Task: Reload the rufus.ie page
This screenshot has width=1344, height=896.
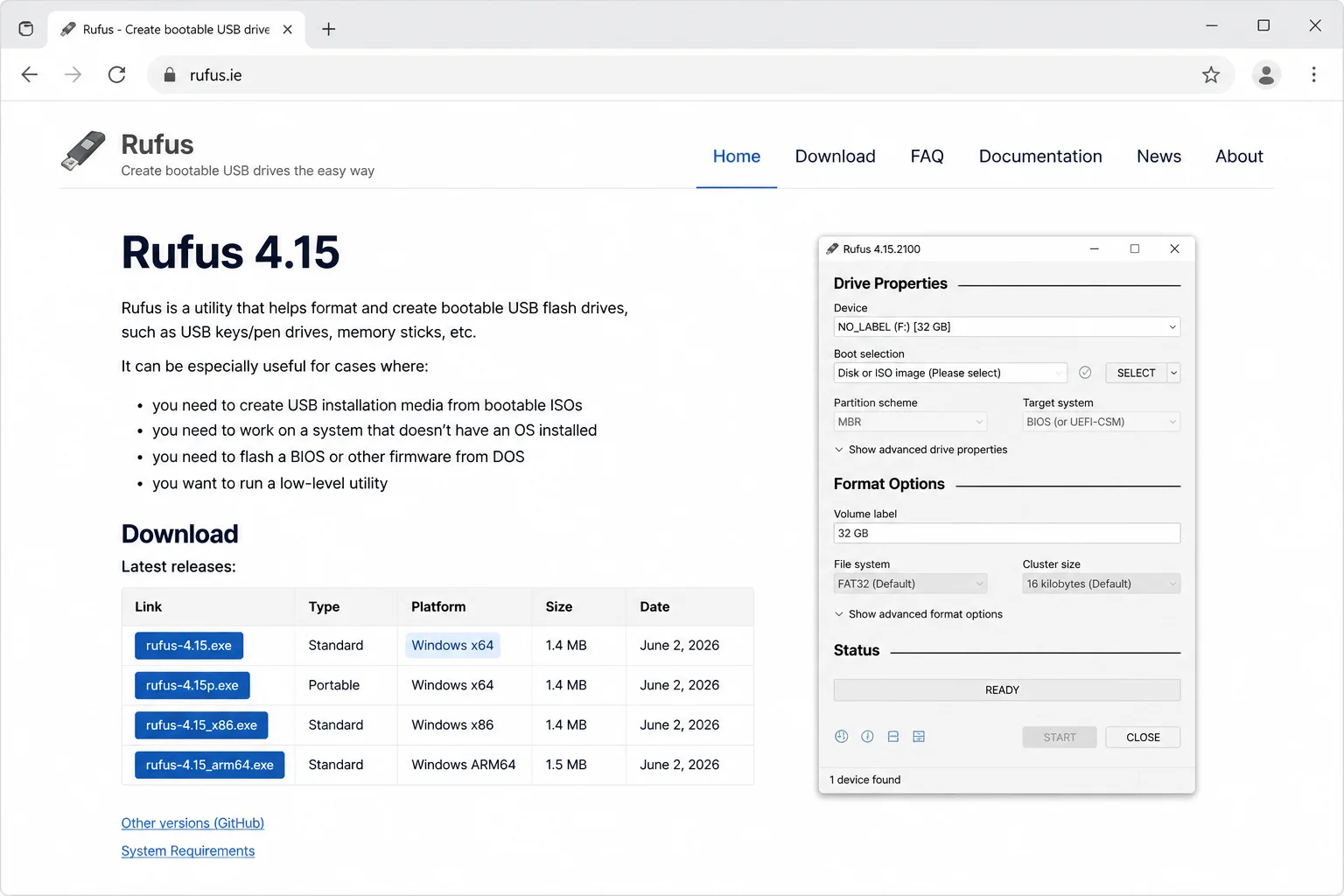Action: [x=116, y=74]
